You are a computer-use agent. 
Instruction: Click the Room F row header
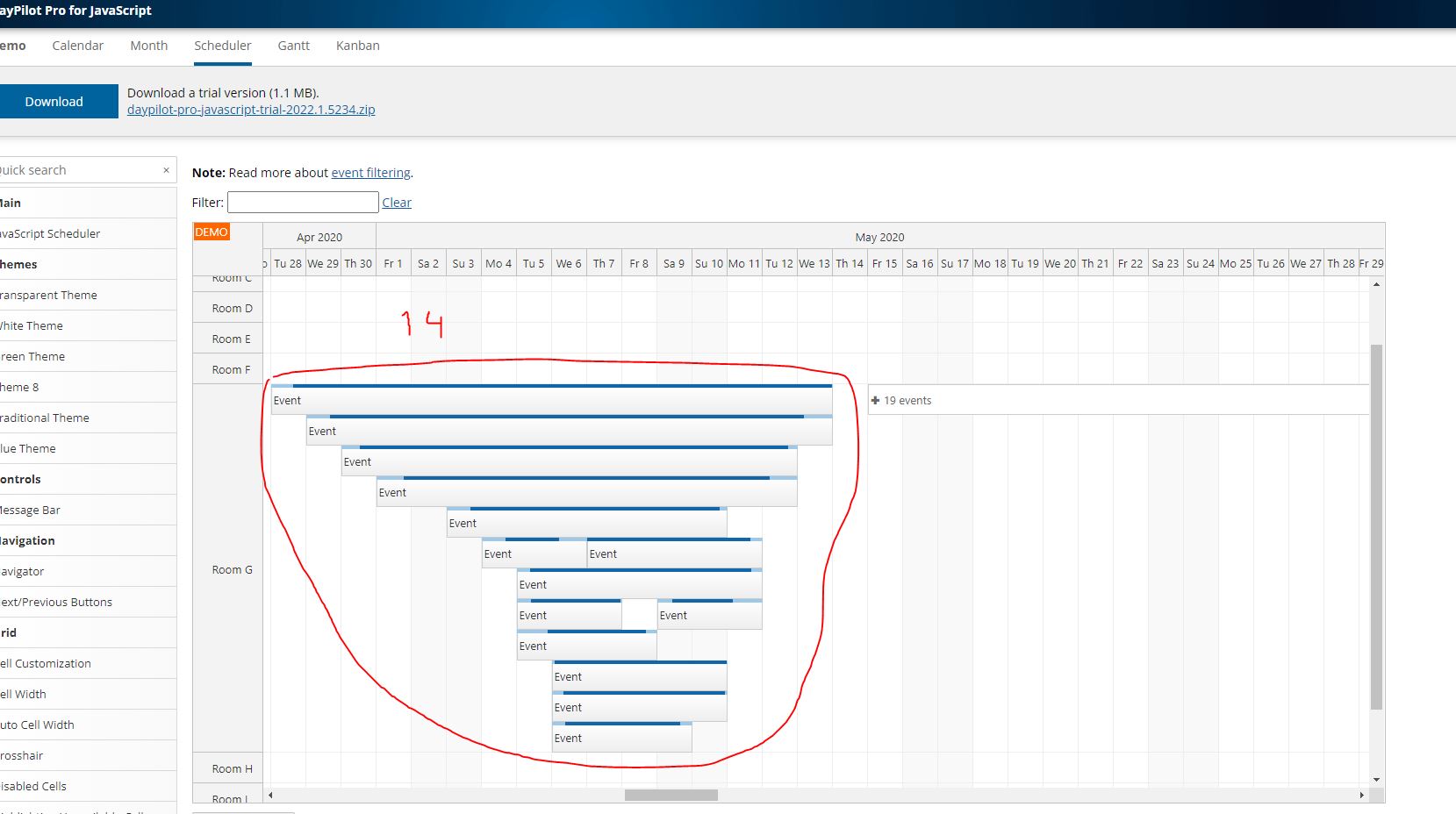228,369
